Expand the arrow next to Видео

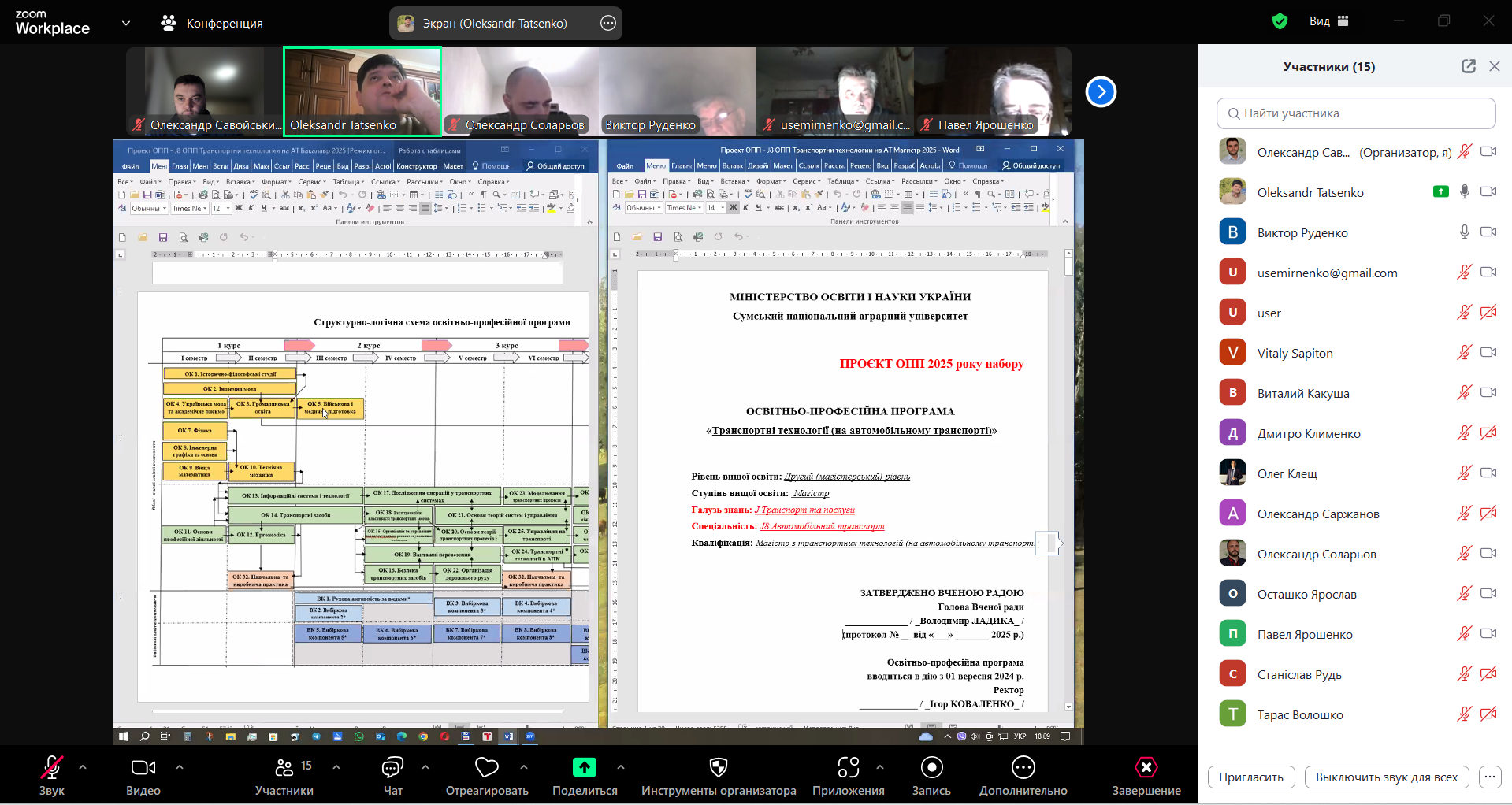[180, 766]
